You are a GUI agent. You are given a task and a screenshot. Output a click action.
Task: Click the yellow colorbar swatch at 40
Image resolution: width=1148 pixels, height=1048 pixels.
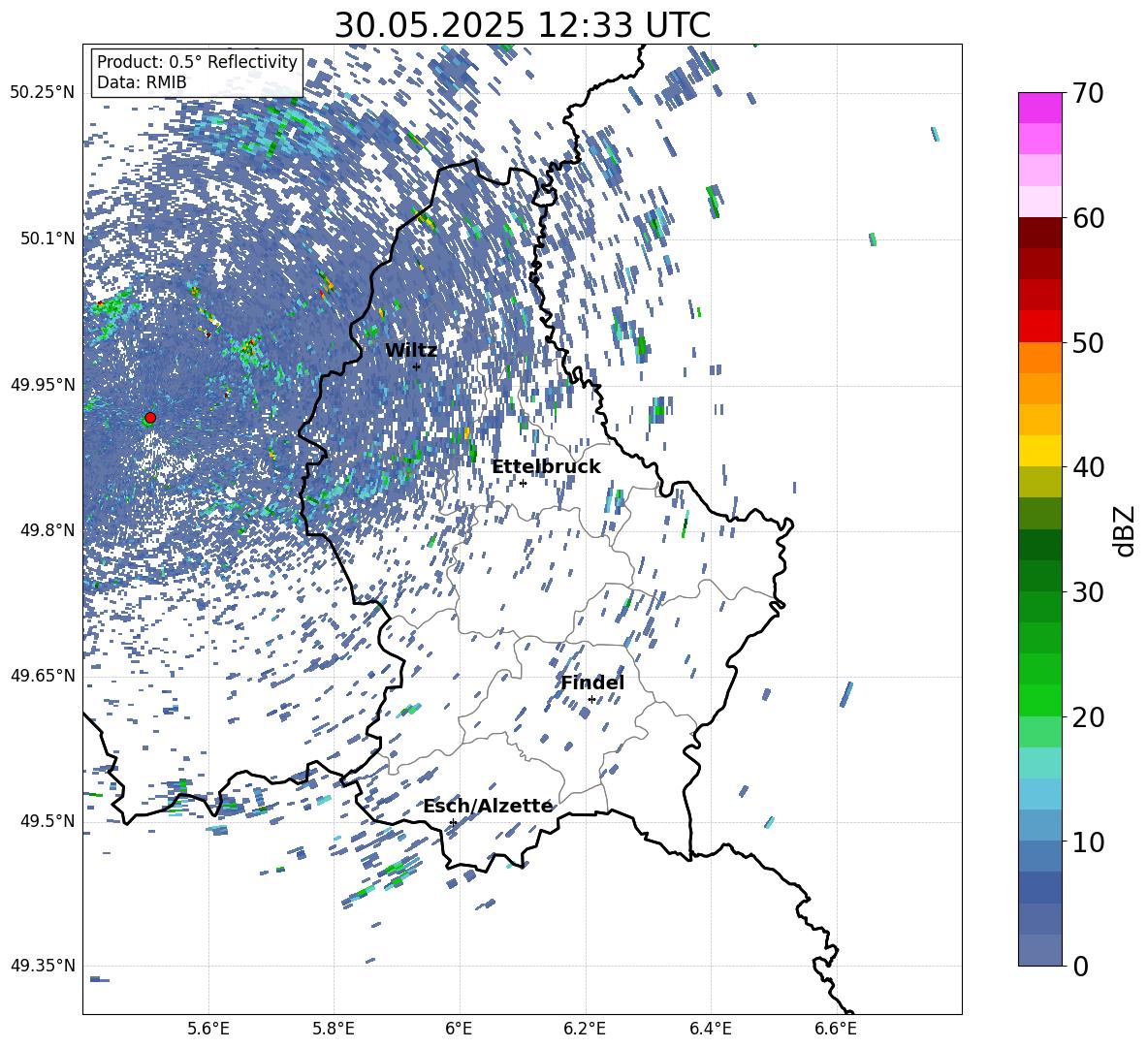1040,451
